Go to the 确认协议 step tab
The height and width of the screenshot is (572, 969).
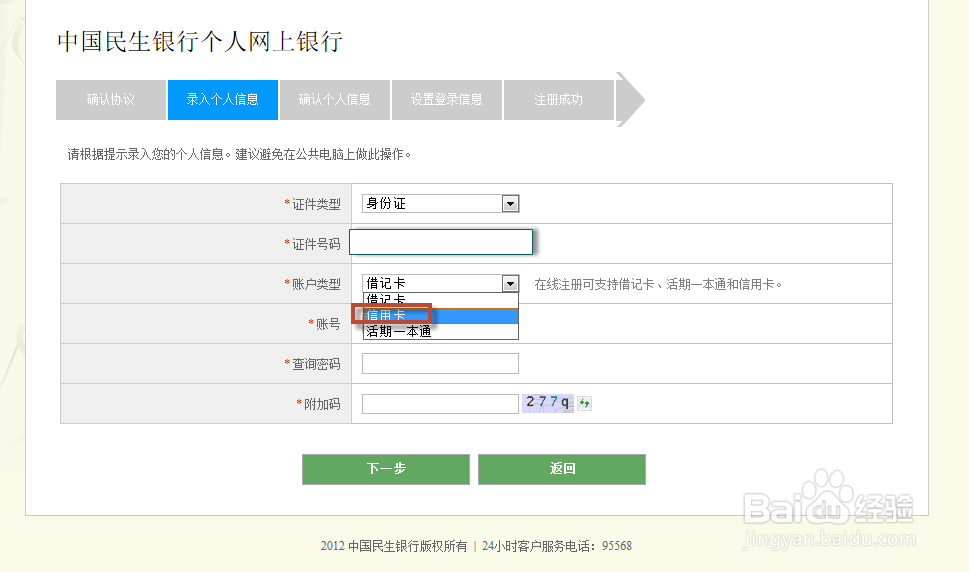pos(110,99)
